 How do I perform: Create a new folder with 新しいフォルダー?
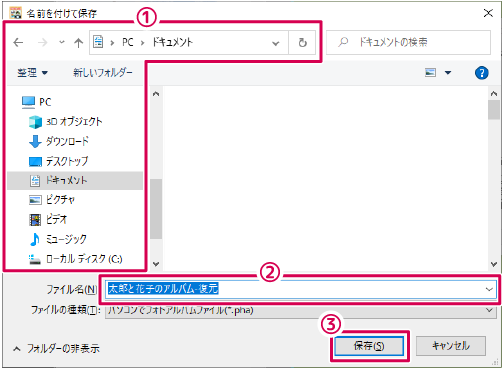click(103, 72)
